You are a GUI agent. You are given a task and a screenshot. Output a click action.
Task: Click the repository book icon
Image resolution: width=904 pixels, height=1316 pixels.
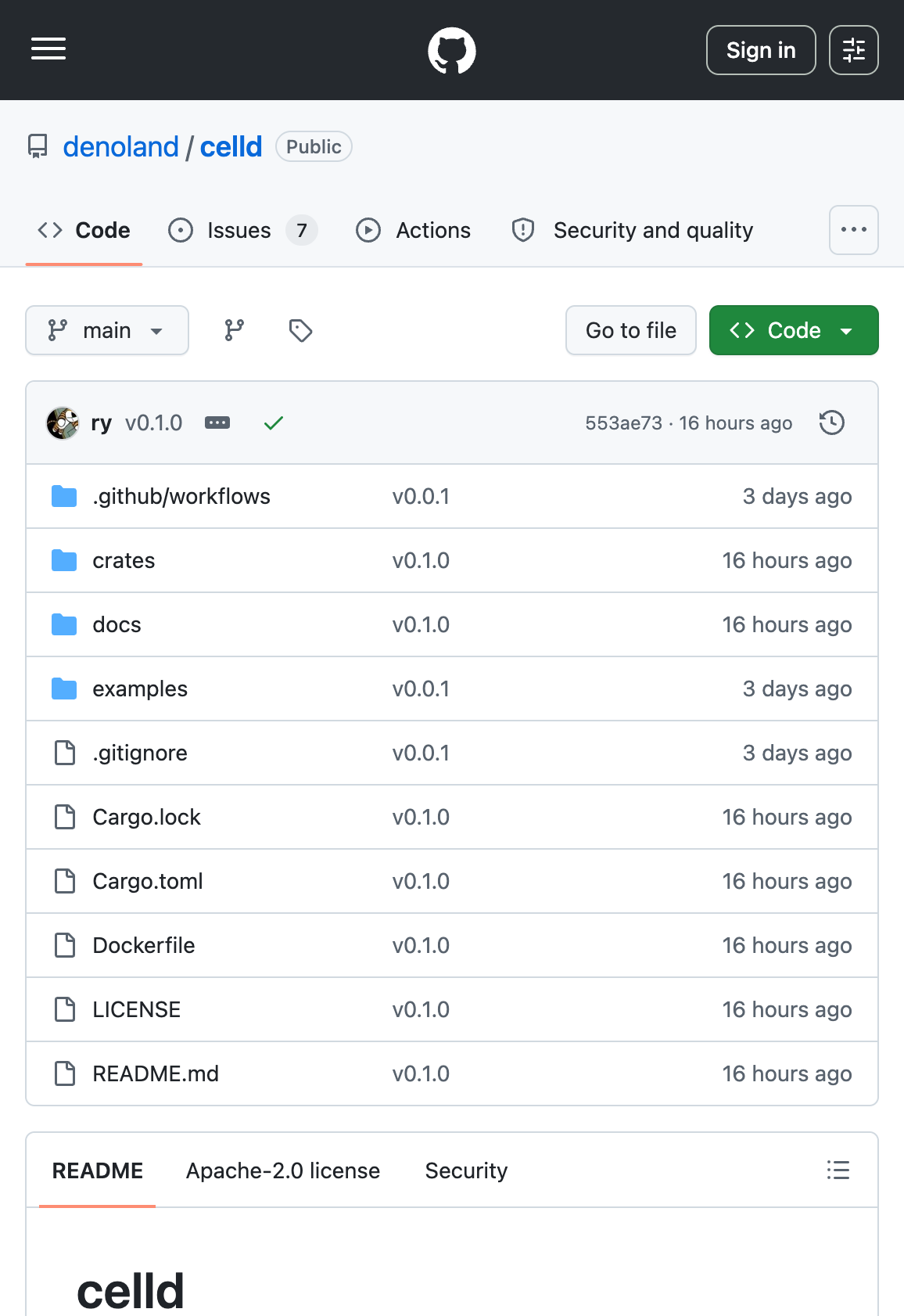tap(38, 146)
